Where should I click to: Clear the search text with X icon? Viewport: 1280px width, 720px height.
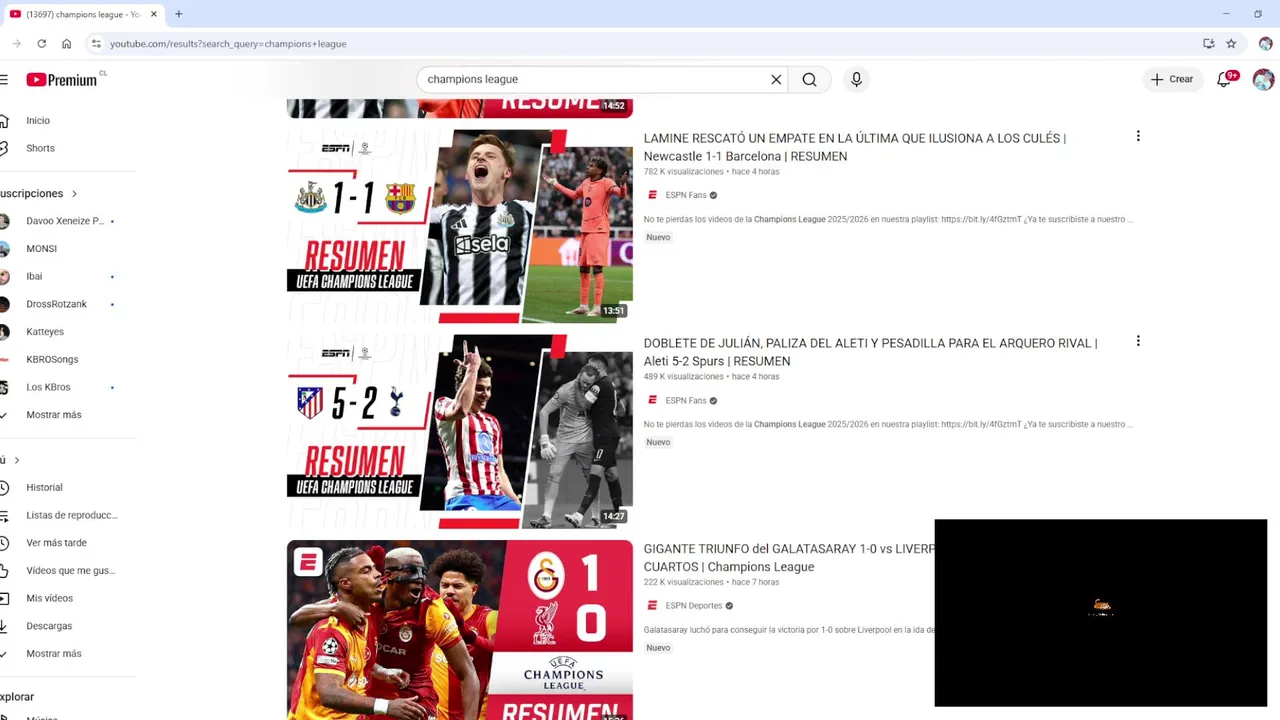pos(776,80)
